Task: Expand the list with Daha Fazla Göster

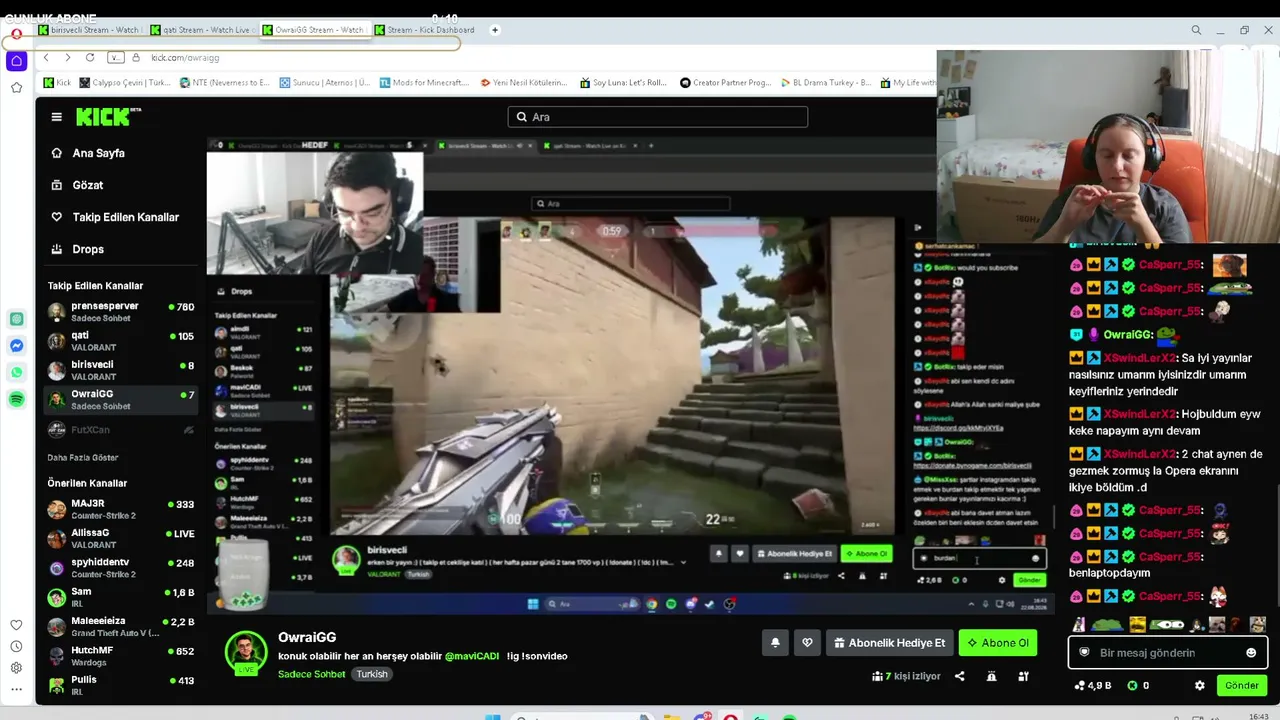Action: coord(83,458)
